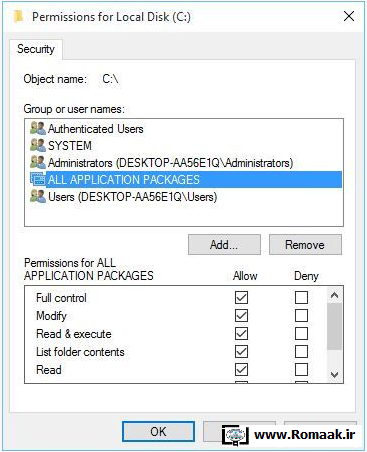Click the SYSTEM user group icon
The height and width of the screenshot is (452, 367).
37,145
